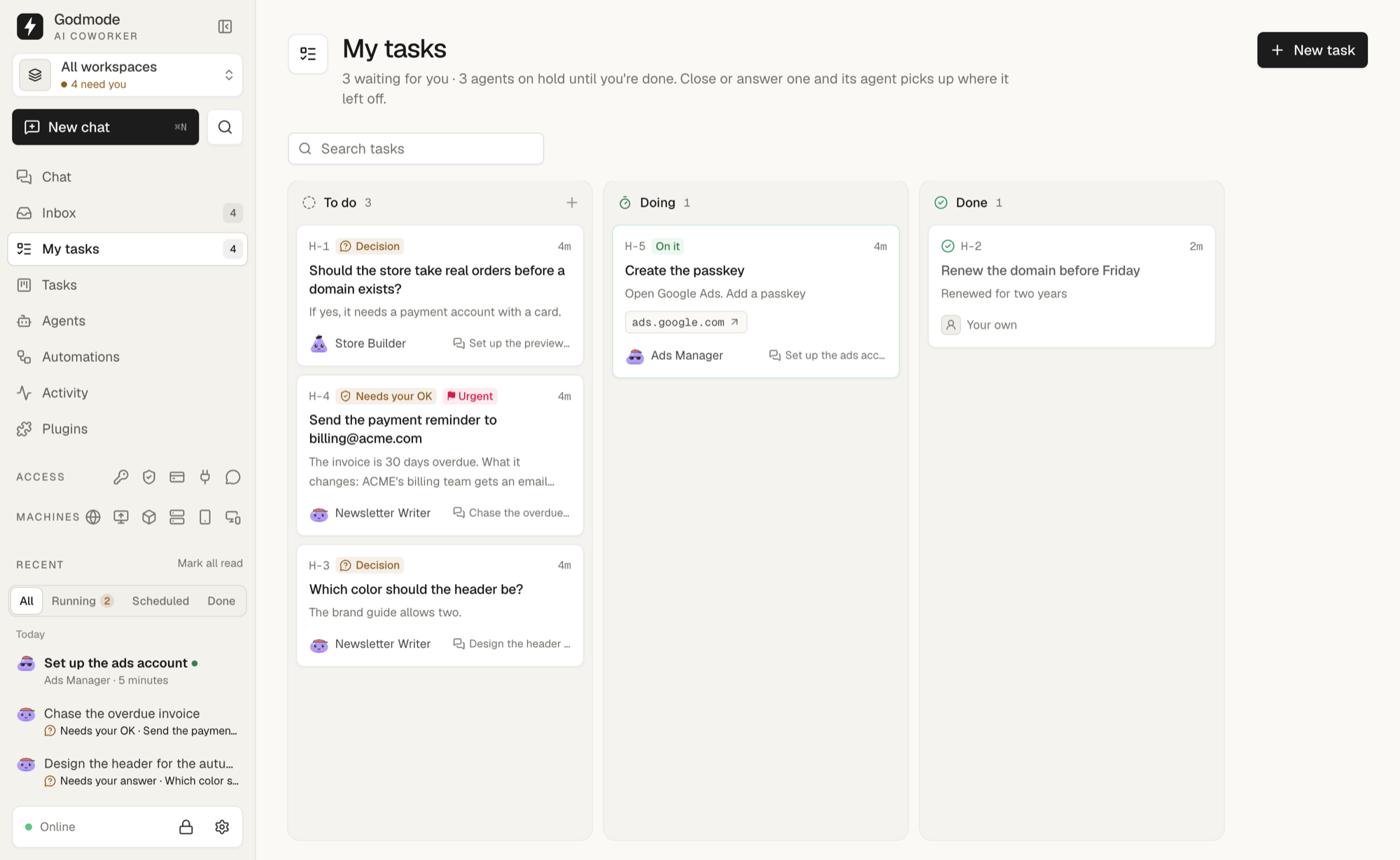Click the plug icon under Access
The width and height of the screenshot is (1400, 860).
tap(205, 477)
